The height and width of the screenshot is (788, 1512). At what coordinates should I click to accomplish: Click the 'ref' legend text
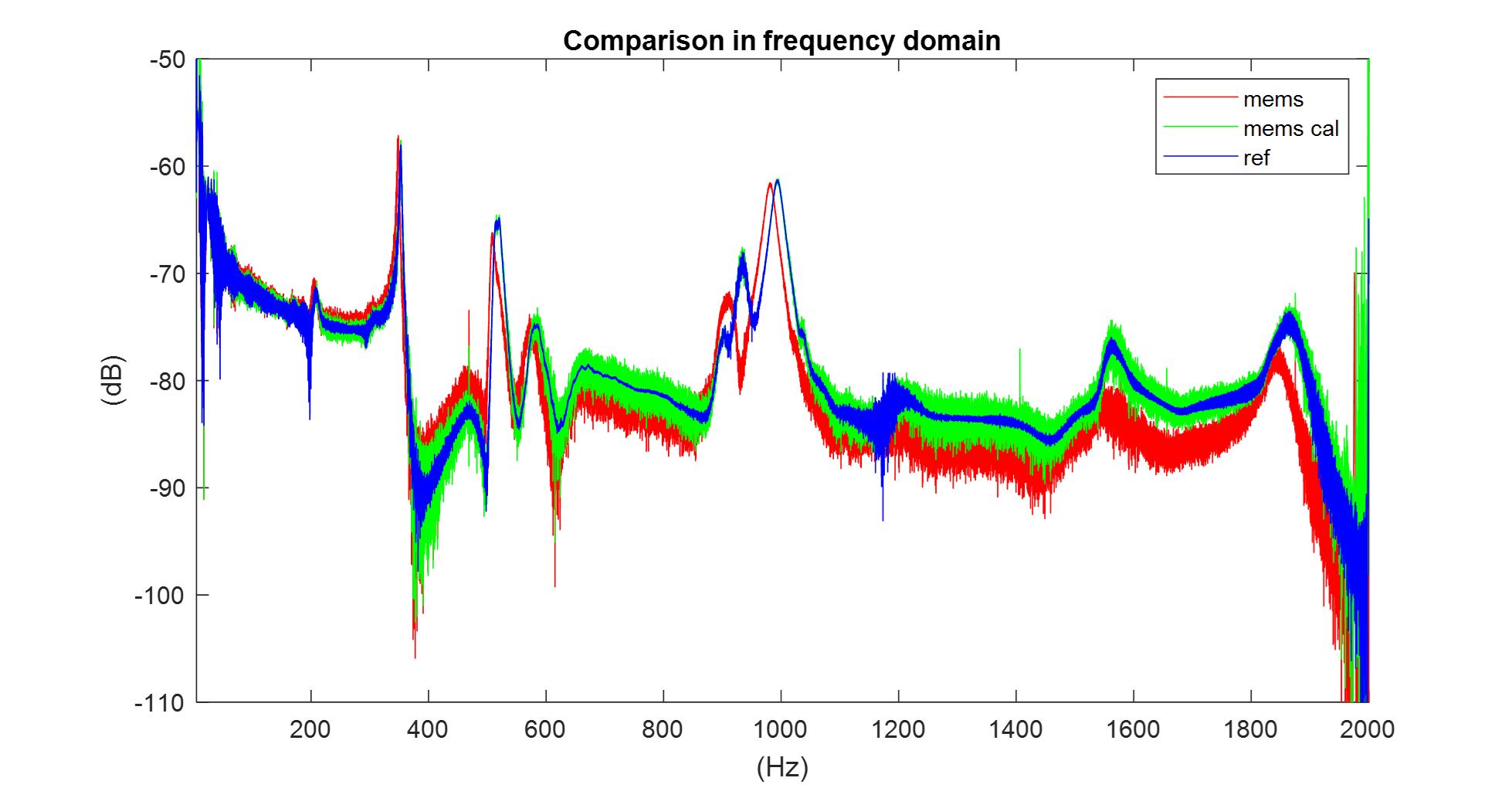(1256, 158)
